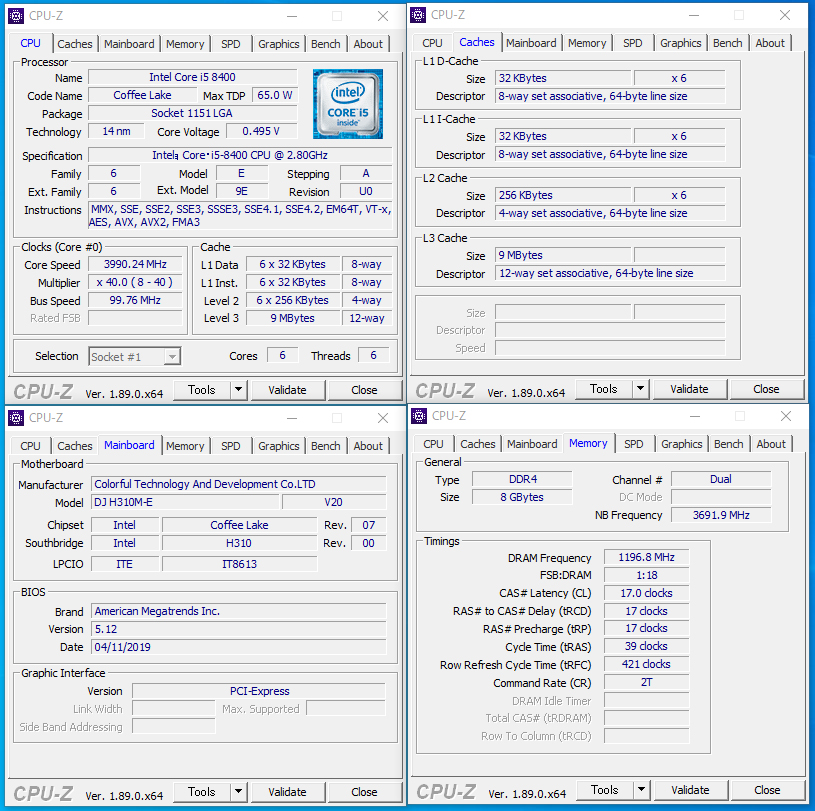Image resolution: width=815 pixels, height=811 pixels.
Task: Click Validate button in Caches window
Action: [689, 389]
